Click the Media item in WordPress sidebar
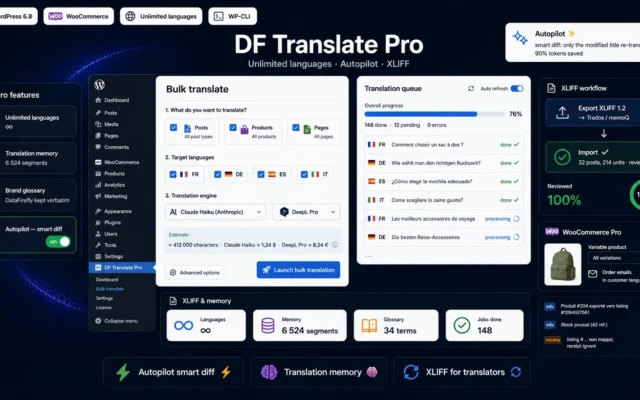This screenshot has height=400, width=640. (x=107, y=124)
